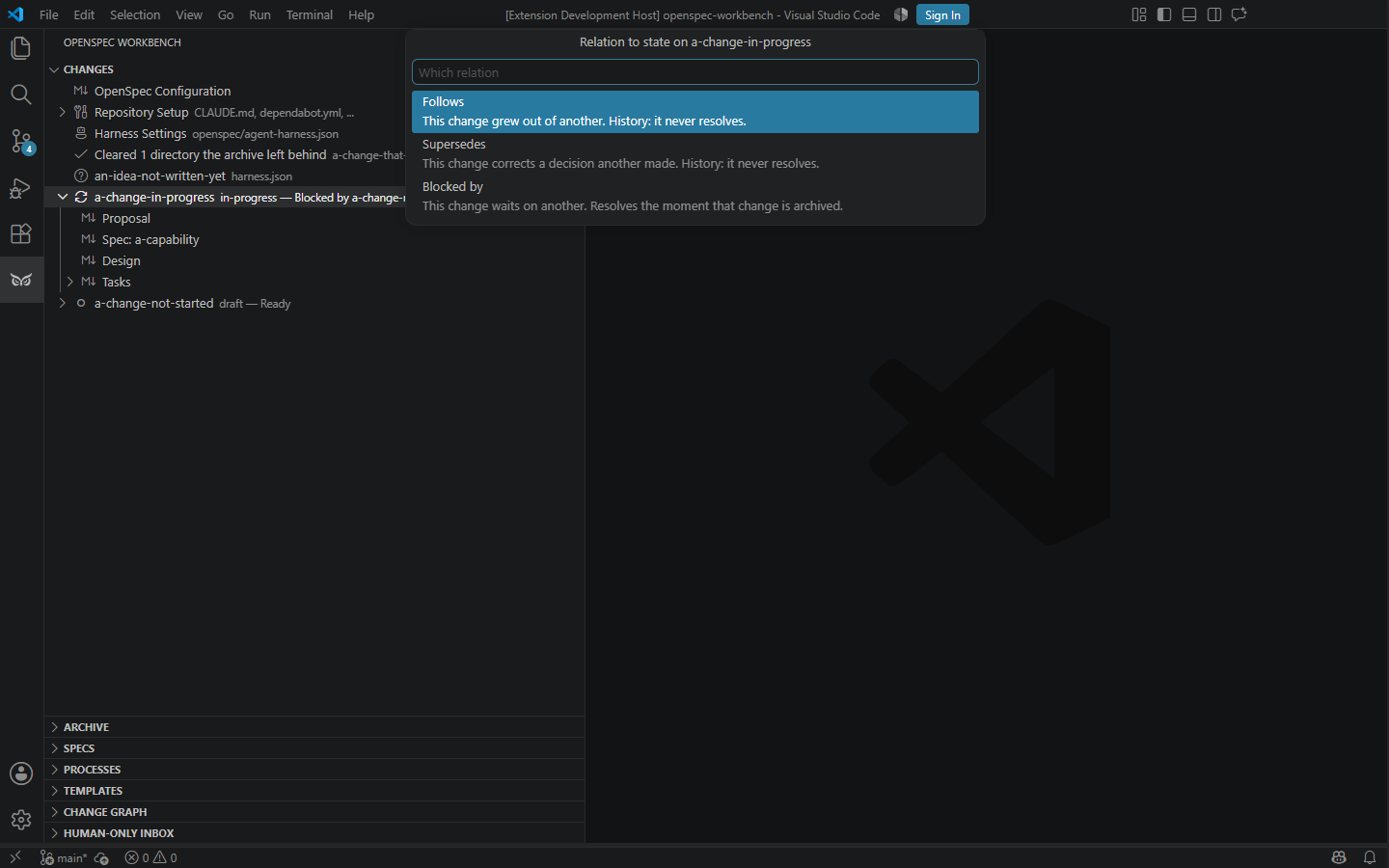
Task: Select Cleared 1 directory archive row
Action: (x=314, y=154)
